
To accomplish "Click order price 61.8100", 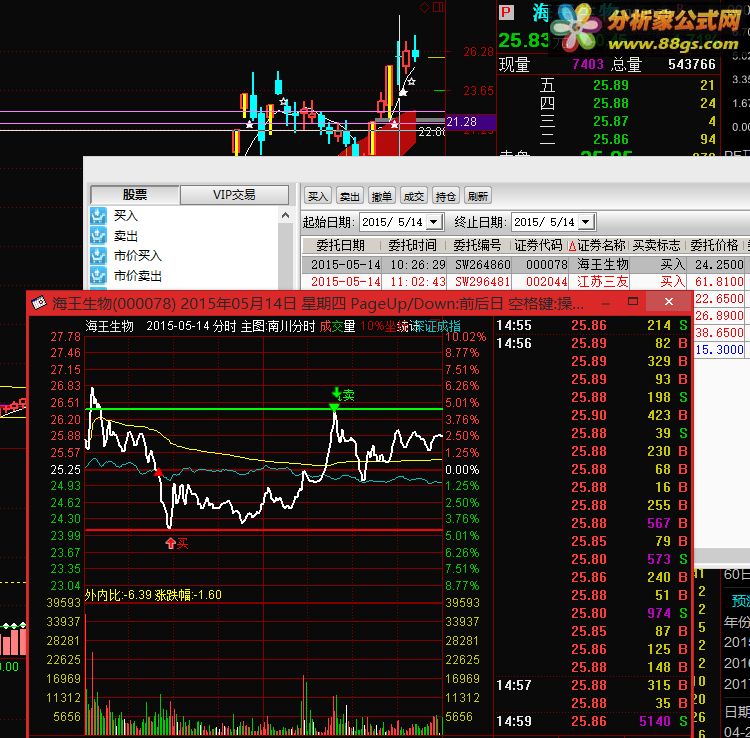I will (x=719, y=282).
